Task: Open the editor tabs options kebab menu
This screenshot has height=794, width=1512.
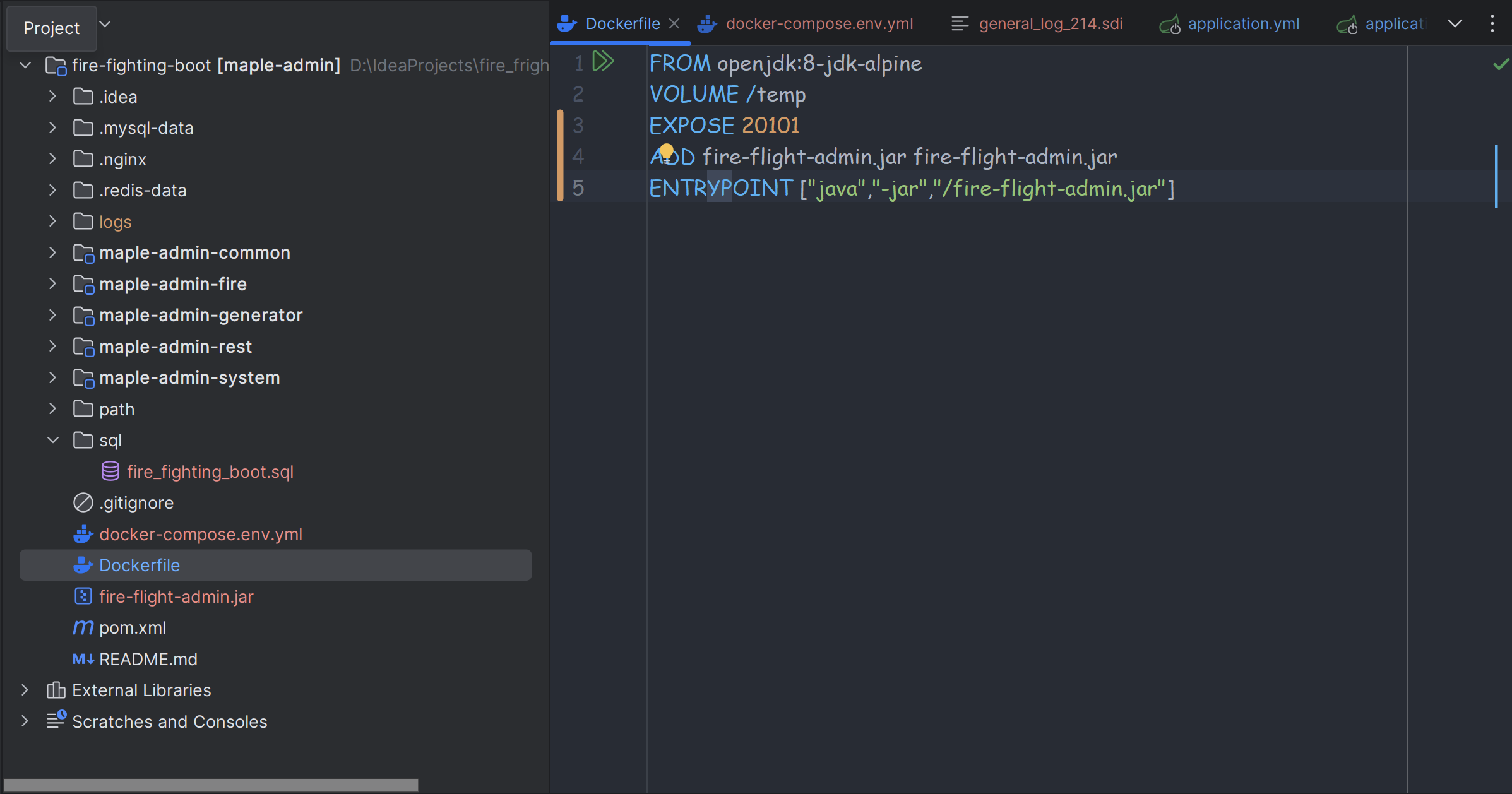Action: point(1492,24)
